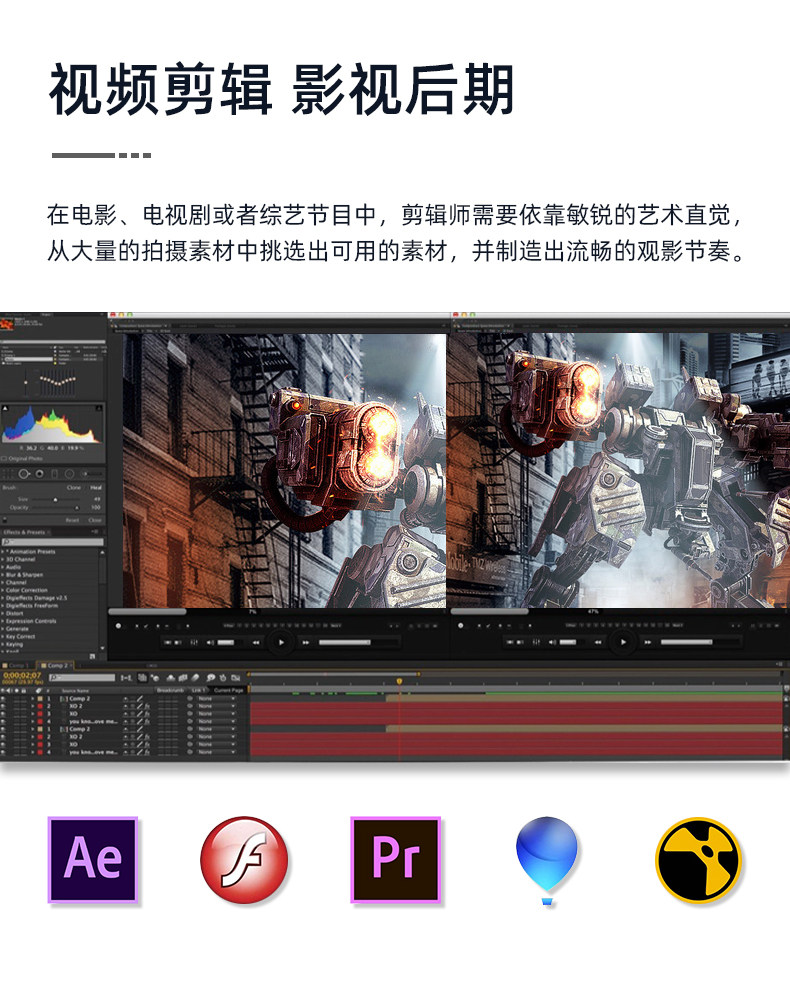This screenshot has height=985, width=790.
Task: Select the Effects & Presets panel tab
Action: (x=26, y=532)
